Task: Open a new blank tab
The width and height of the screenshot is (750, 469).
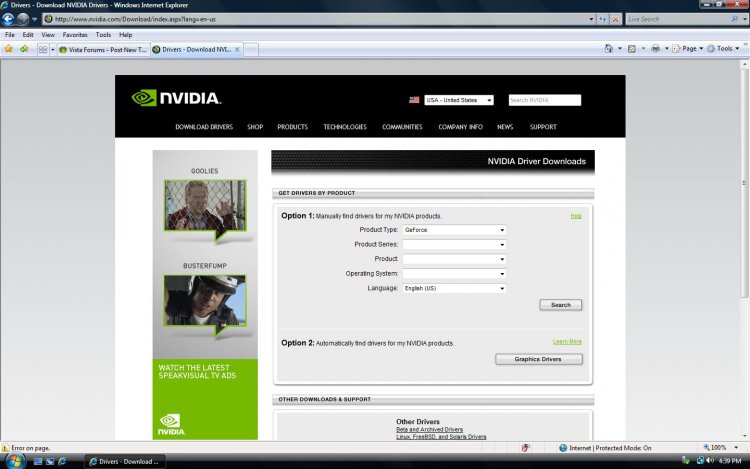Action: [251, 49]
